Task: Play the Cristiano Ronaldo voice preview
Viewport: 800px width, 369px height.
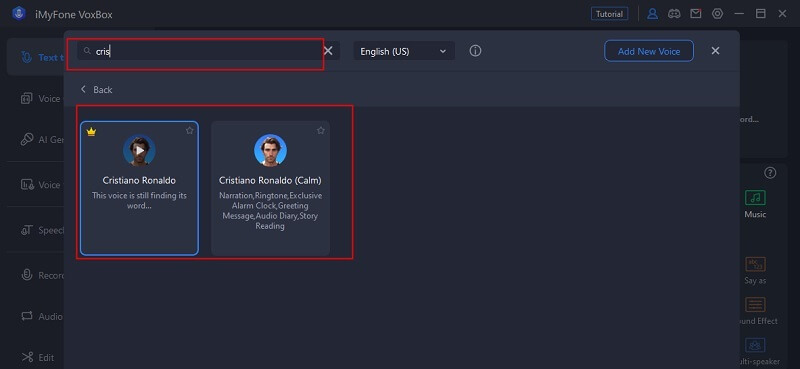Action: (x=139, y=151)
